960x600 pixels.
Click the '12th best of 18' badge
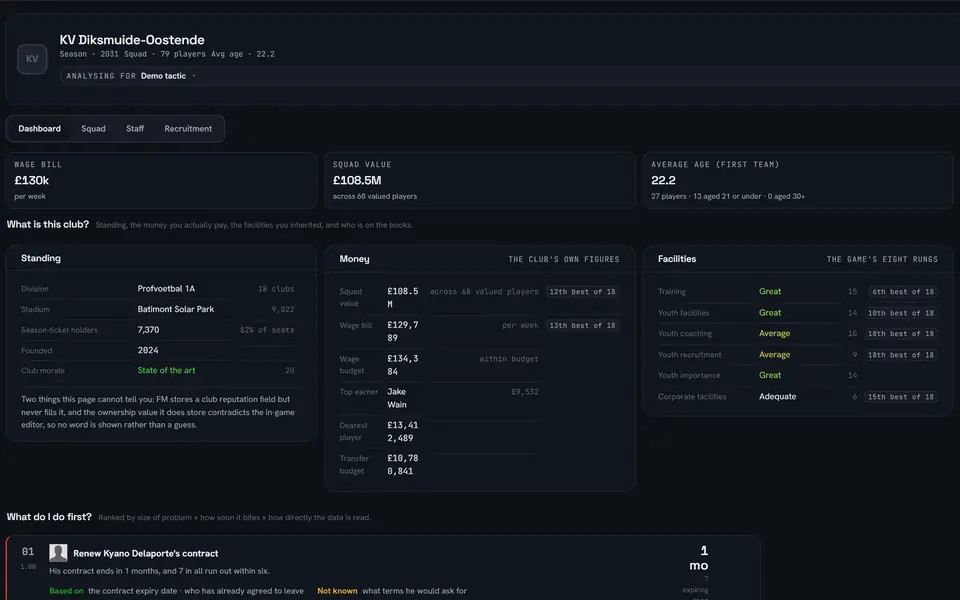(582, 292)
